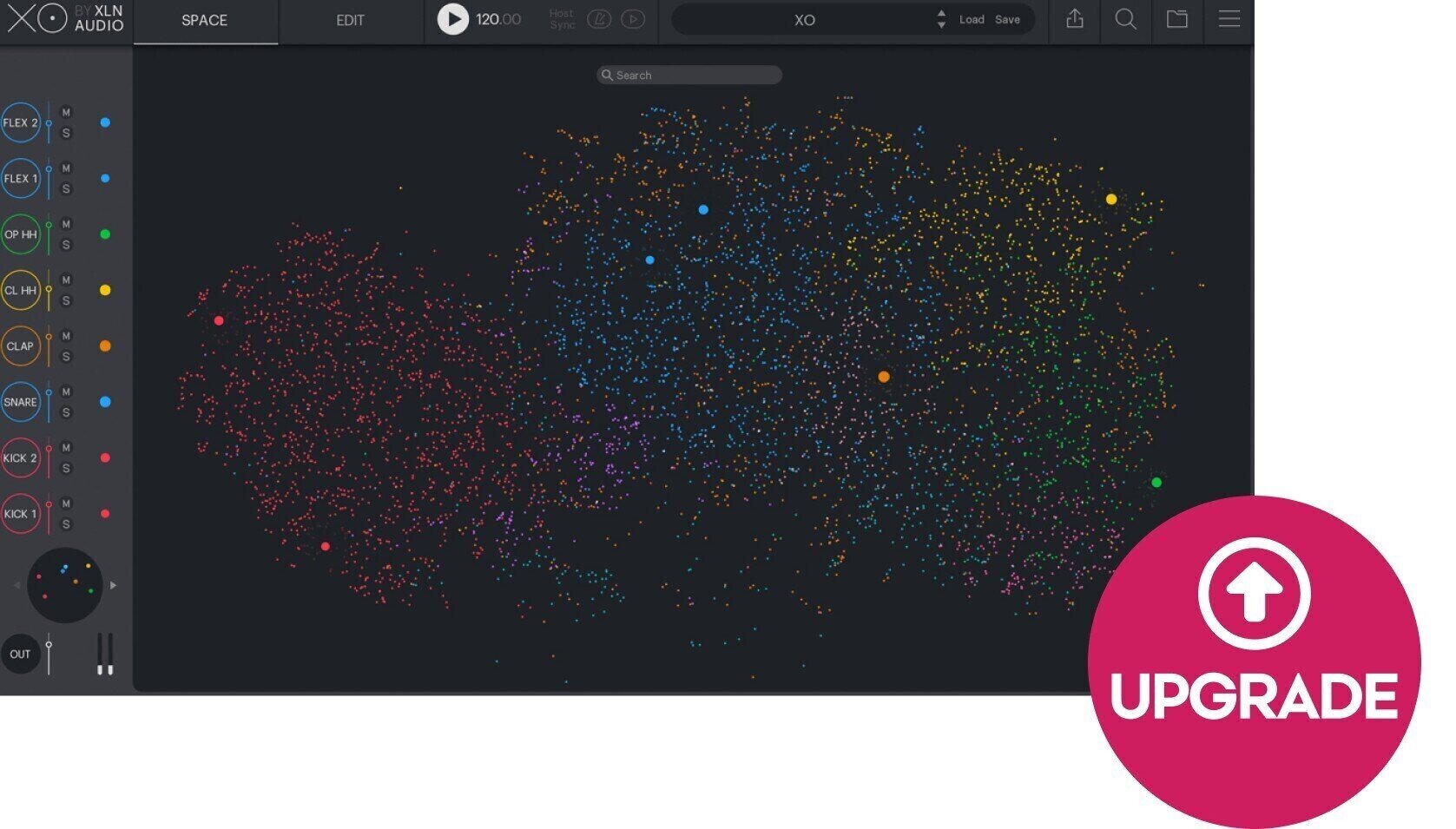The height and width of the screenshot is (829, 1456).
Task: Switch to the EDIT tab
Action: [x=350, y=21]
